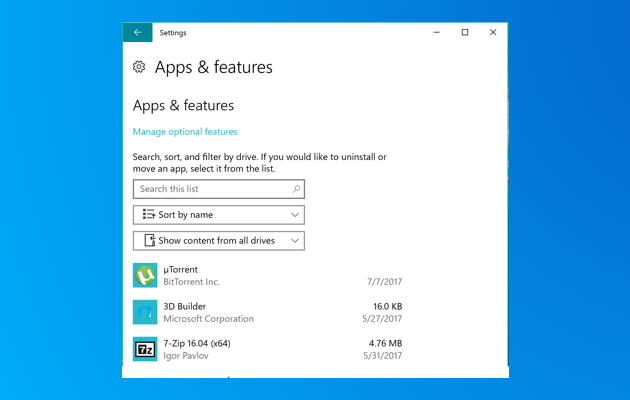Minimize the Settings window
Viewport: 630px width, 400px height.
tap(437, 33)
